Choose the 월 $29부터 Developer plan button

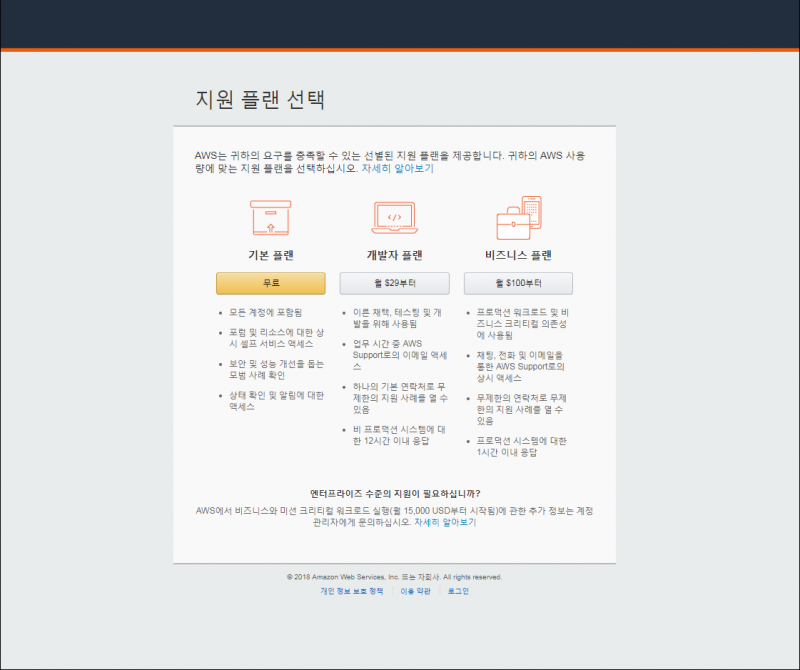tap(394, 283)
